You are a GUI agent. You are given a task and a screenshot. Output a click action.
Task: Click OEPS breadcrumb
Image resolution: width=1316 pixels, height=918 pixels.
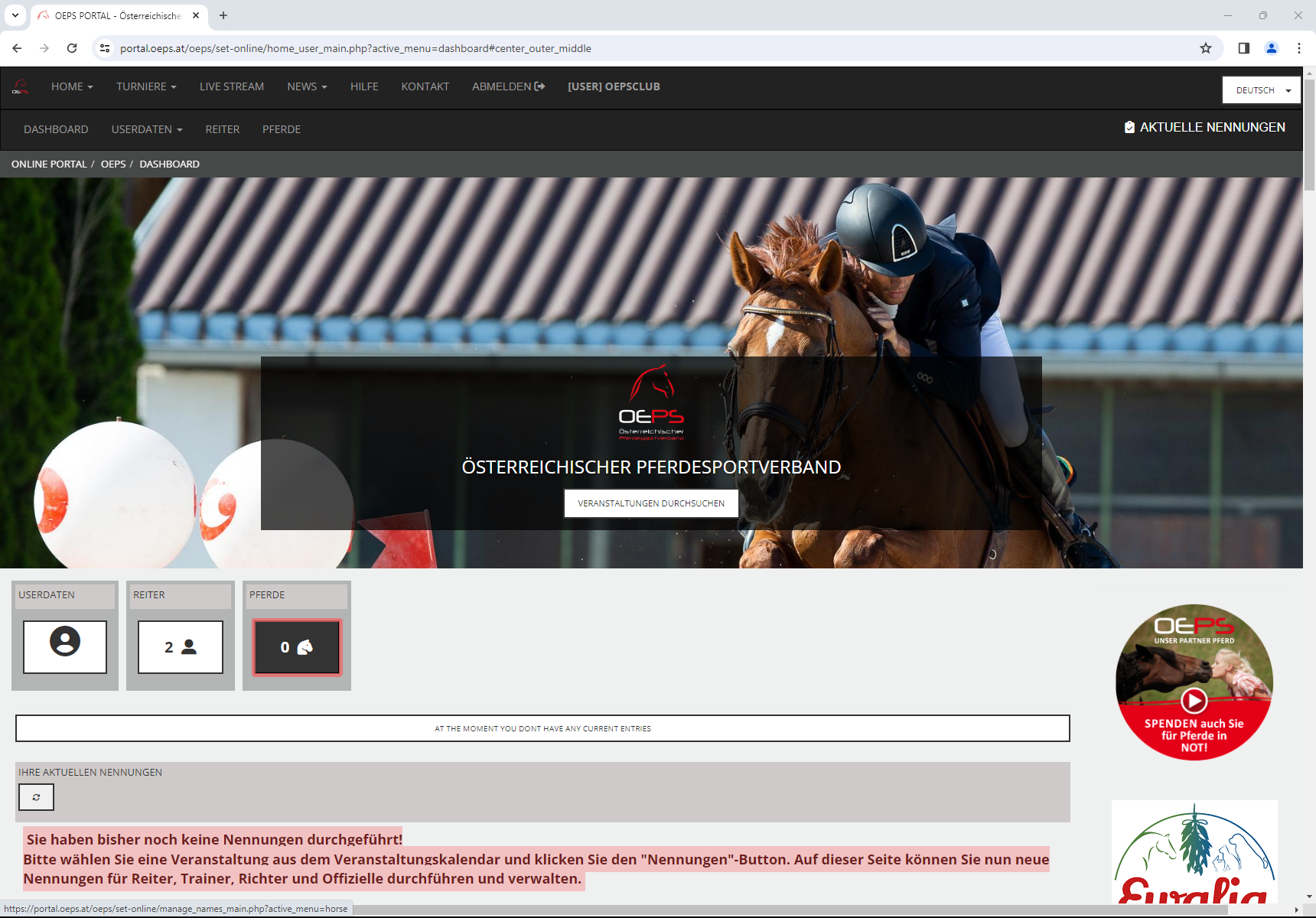point(113,164)
